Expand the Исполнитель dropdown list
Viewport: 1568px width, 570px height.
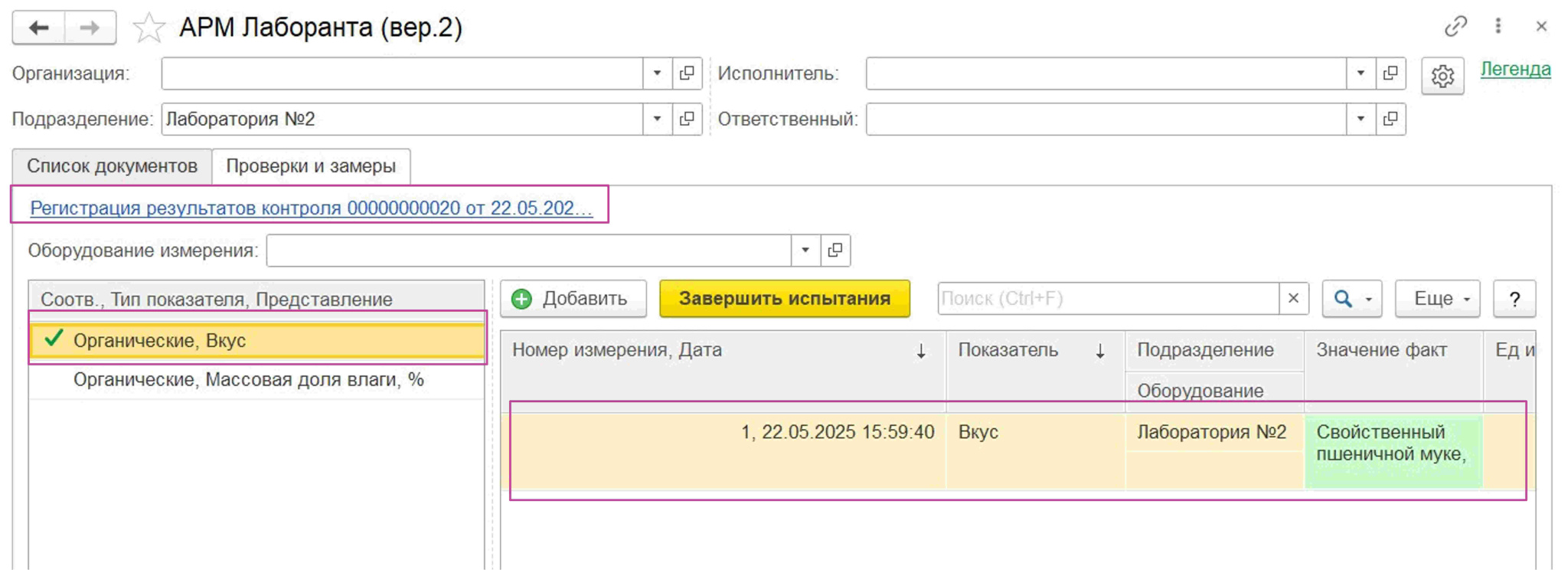point(1361,74)
